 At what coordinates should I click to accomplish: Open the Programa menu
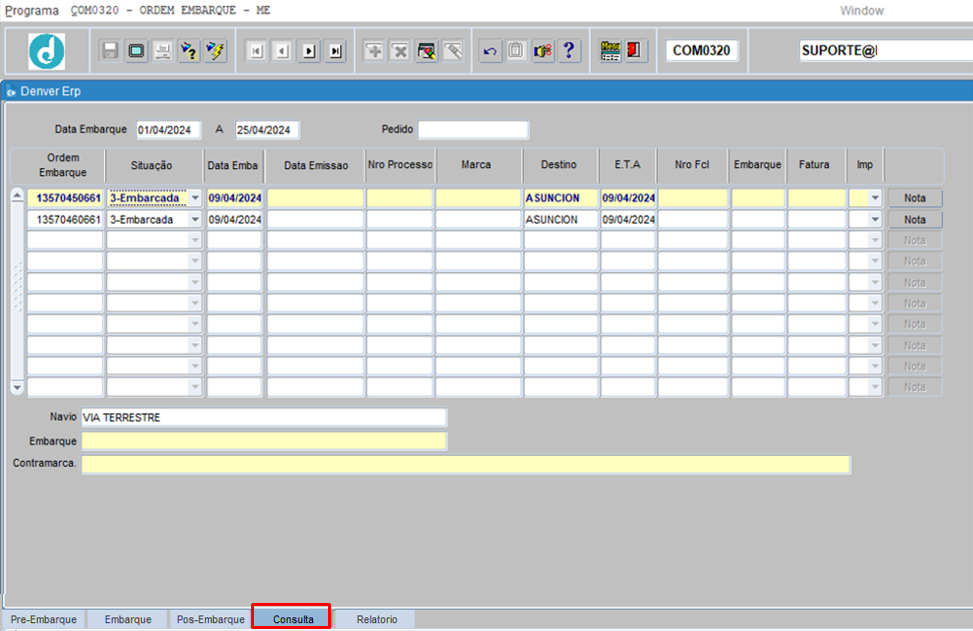point(32,11)
